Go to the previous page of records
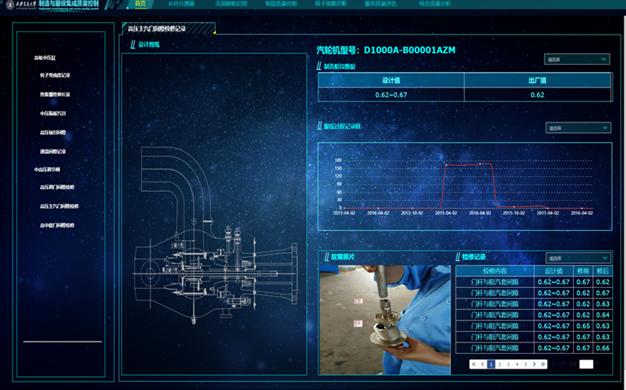 click(483, 364)
